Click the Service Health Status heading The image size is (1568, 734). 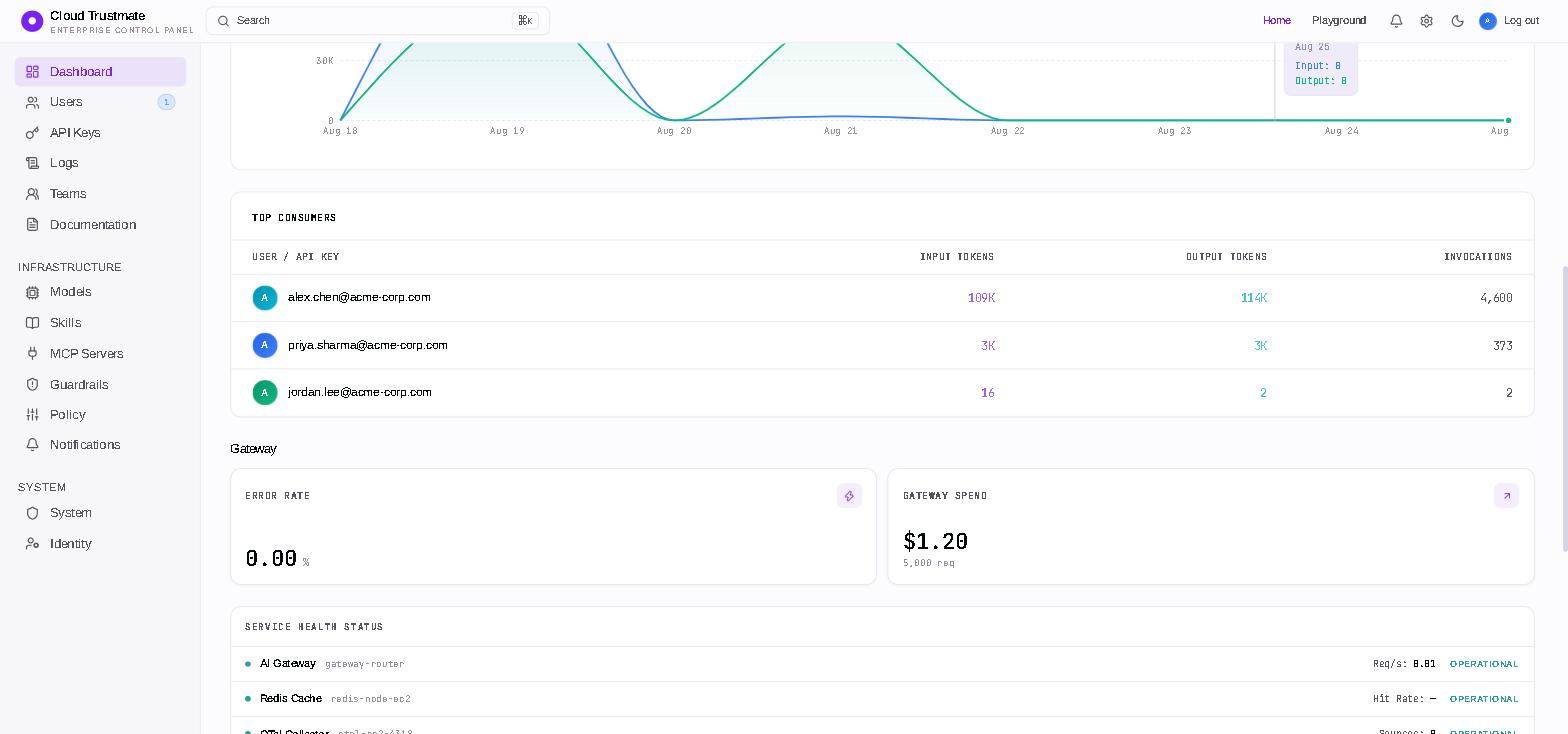pos(314,627)
